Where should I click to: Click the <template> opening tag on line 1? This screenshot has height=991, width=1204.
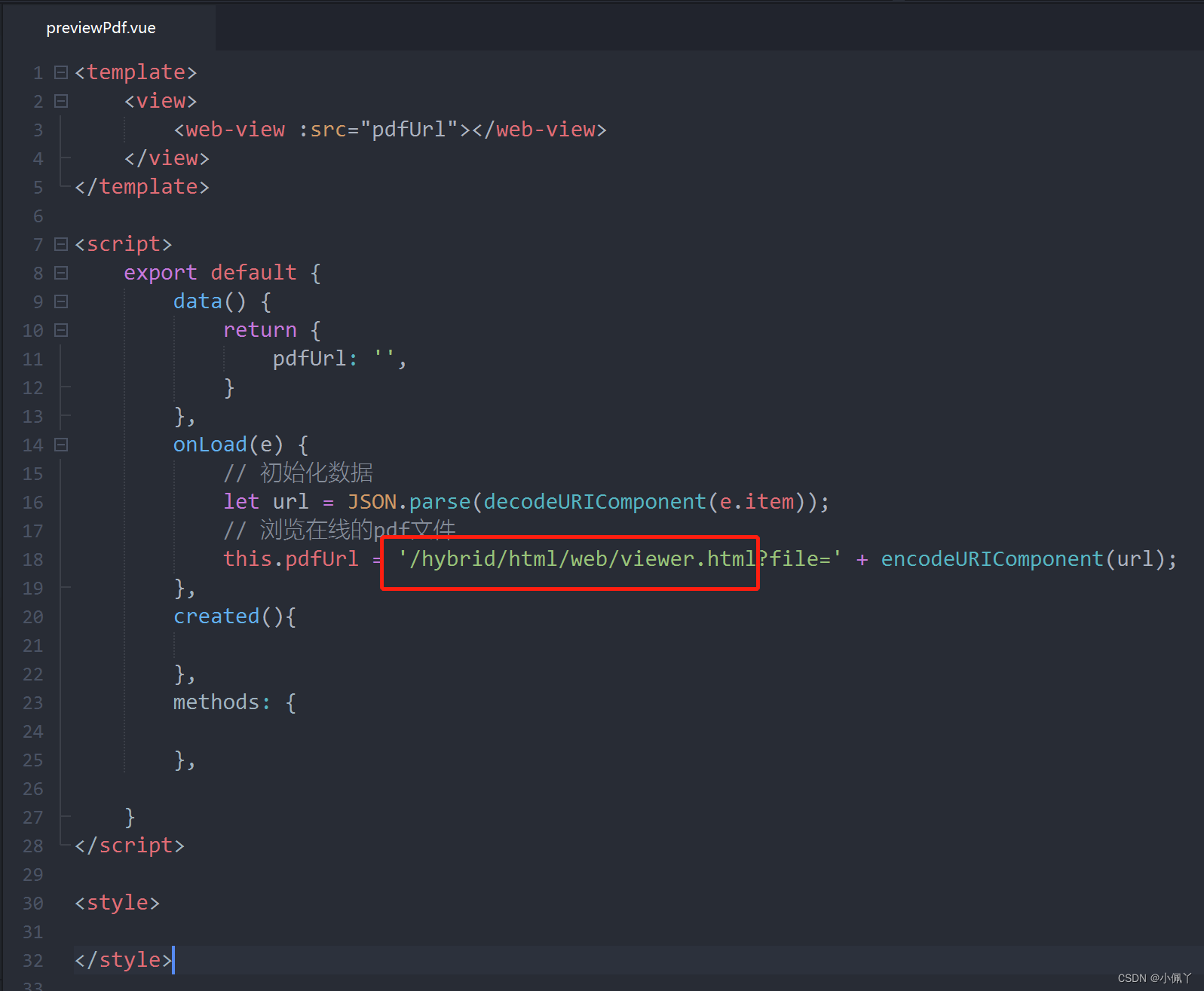pos(136,72)
